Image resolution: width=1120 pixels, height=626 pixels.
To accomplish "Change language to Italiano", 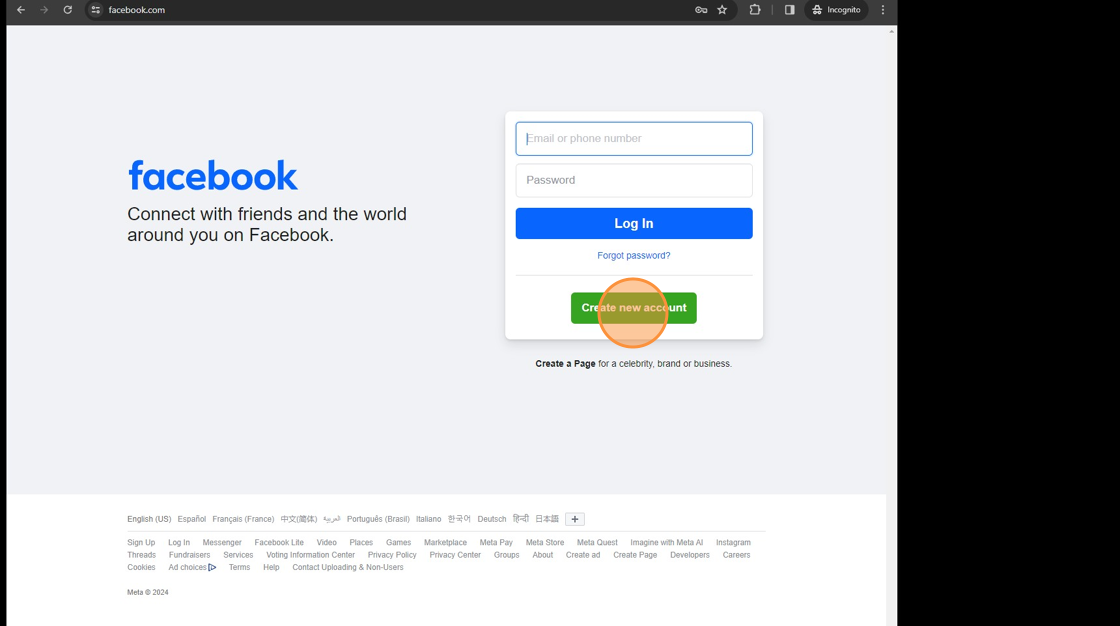I will point(429,520).
